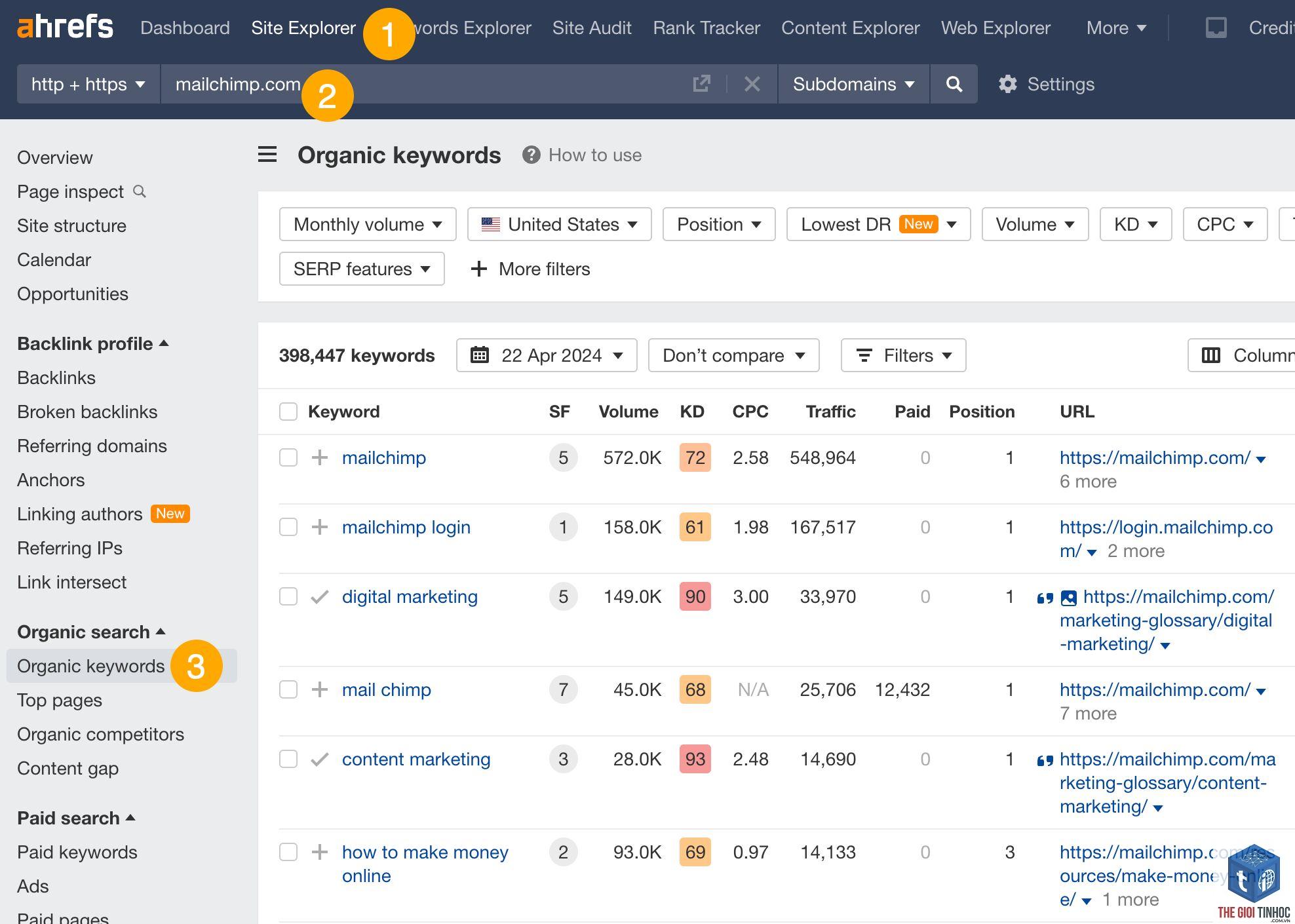
Task: Open United States country dropdown
Action: (559, 224)
